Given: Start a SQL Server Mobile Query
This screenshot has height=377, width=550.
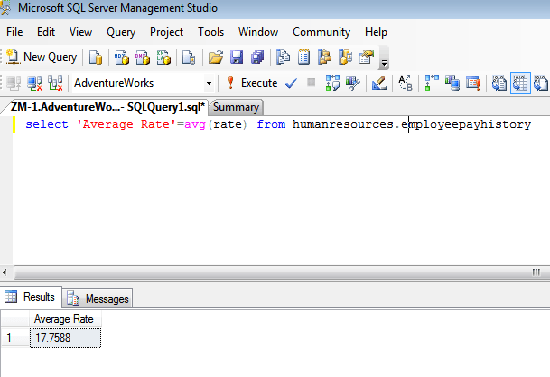Looking at the screenshot, I should 188,57.
